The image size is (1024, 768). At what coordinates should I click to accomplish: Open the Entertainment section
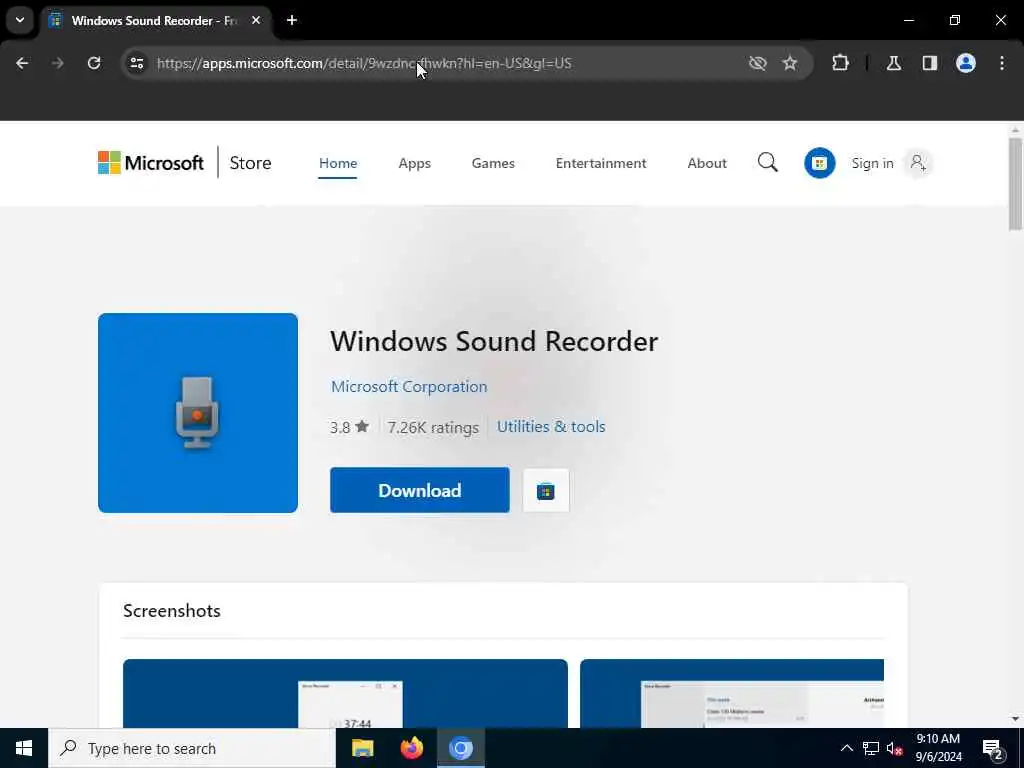601,163
